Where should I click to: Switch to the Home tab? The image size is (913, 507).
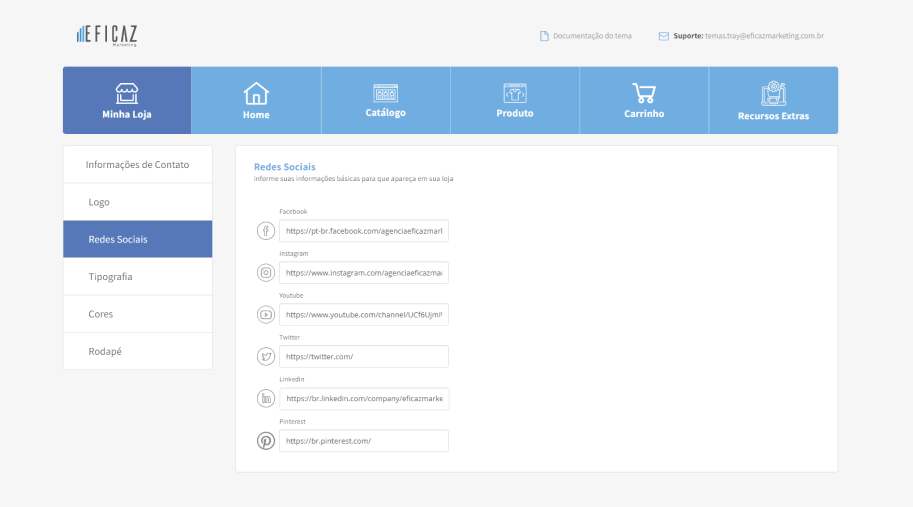pyautogui.click(x=256, y=100)
